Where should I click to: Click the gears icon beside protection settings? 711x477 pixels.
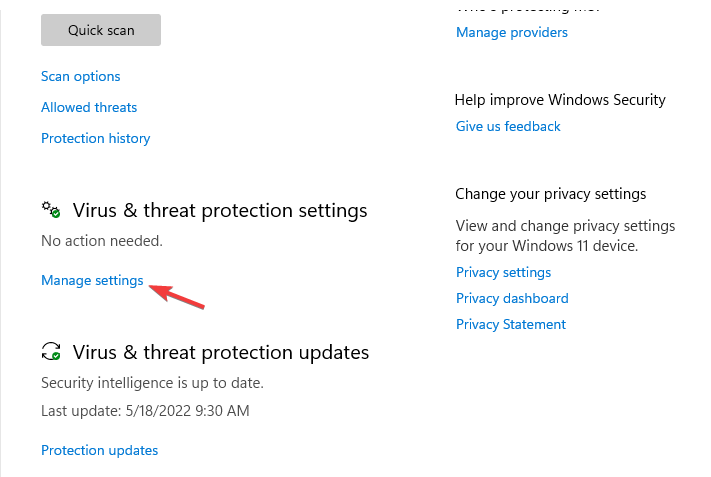point(51,211)
